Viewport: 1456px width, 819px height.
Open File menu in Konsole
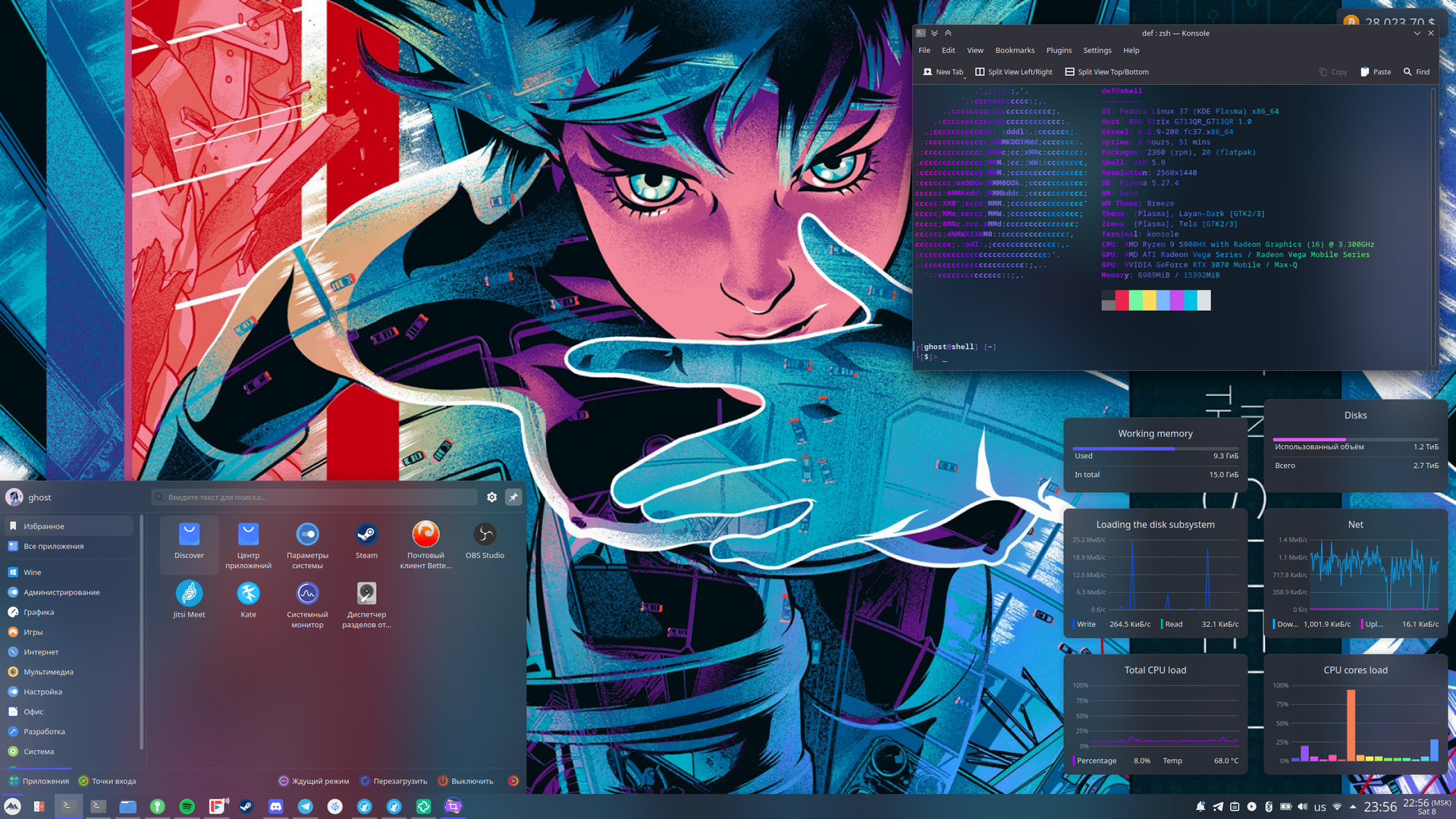[924, 50]
